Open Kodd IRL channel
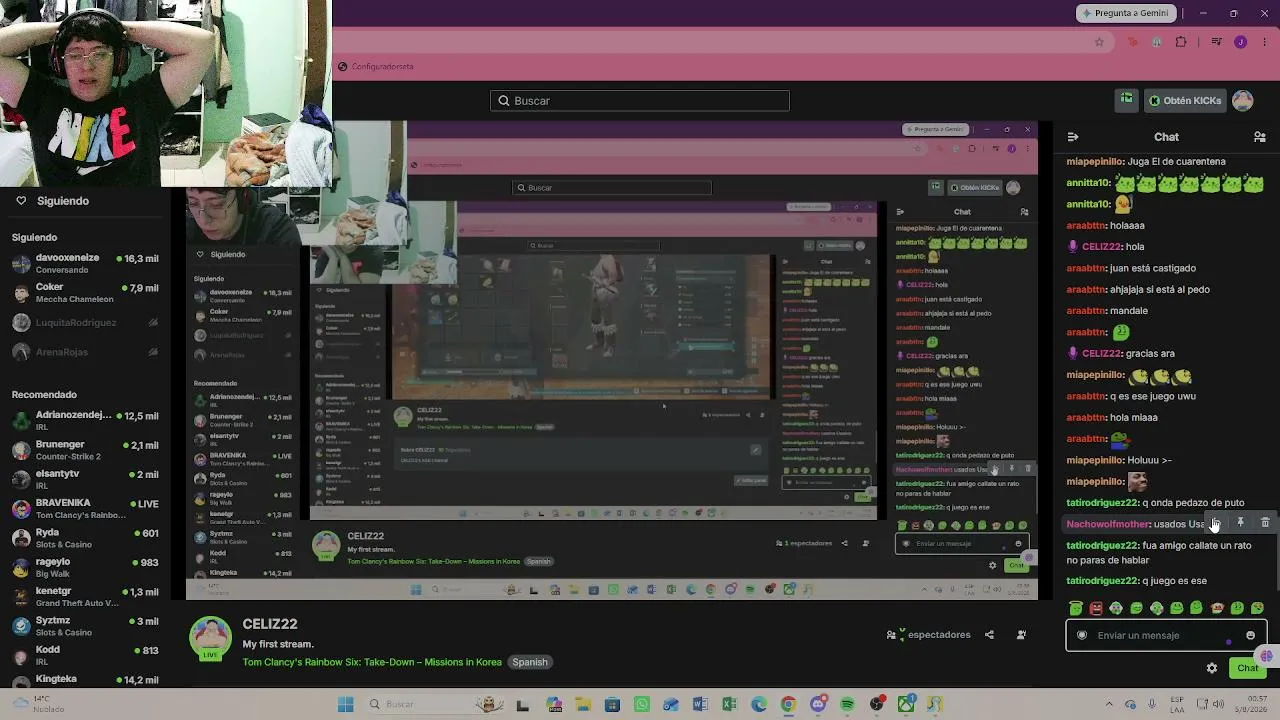1280x720 pixels. [x=85, y=655]
